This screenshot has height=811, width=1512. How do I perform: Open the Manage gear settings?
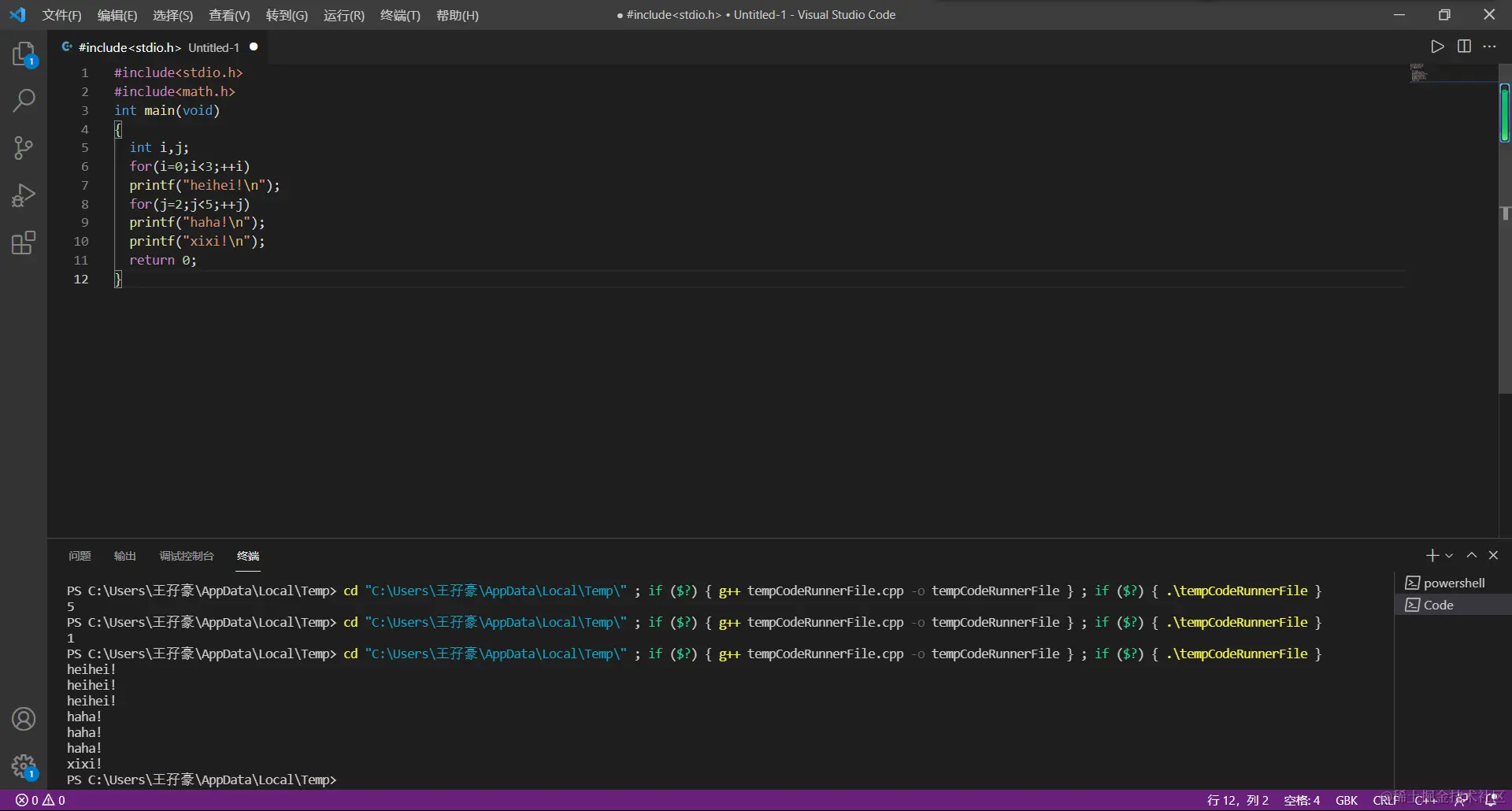click(24, 765)
